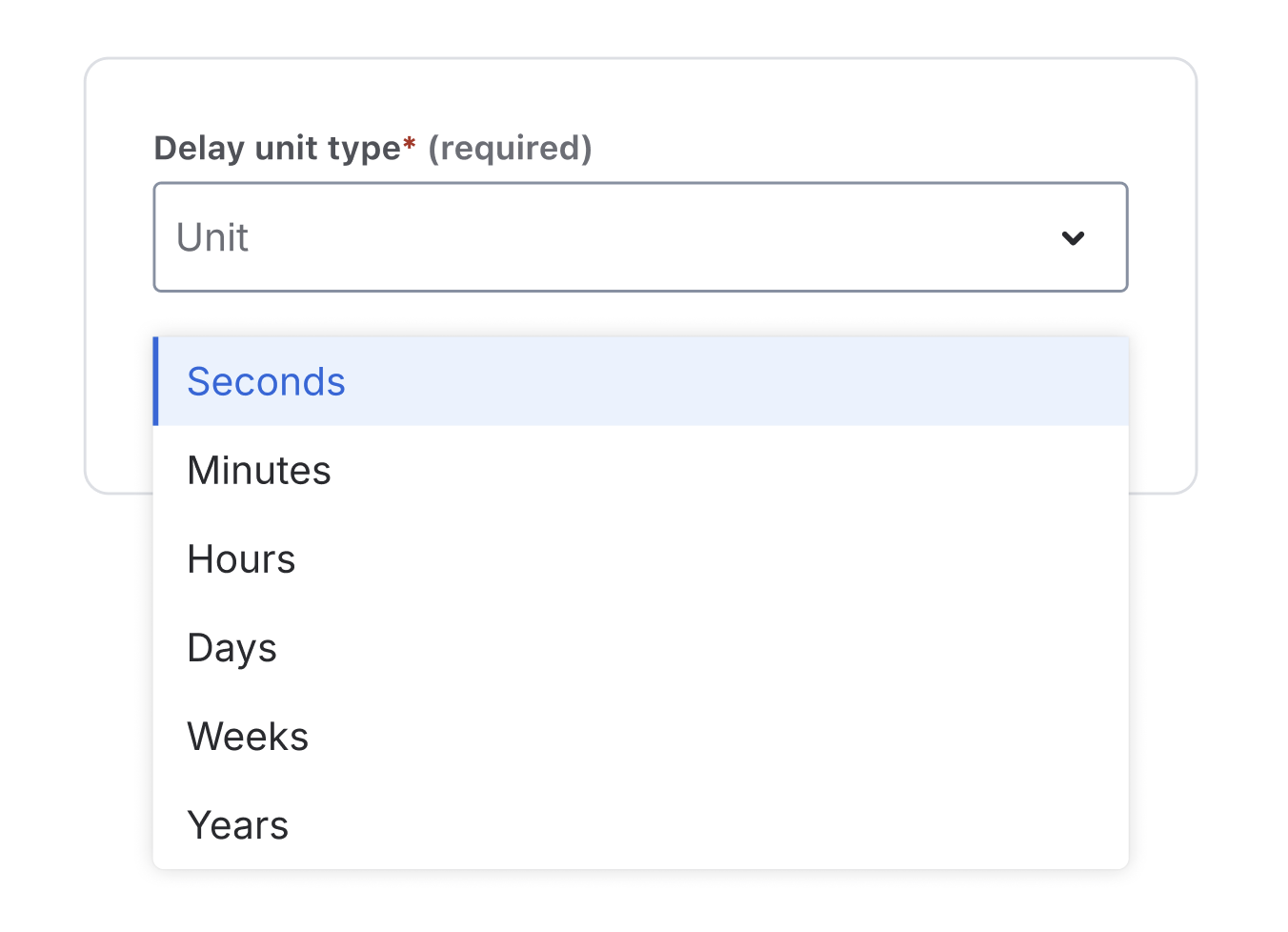Click the blue selection bar beside Seconds

(x=156, y=381)
